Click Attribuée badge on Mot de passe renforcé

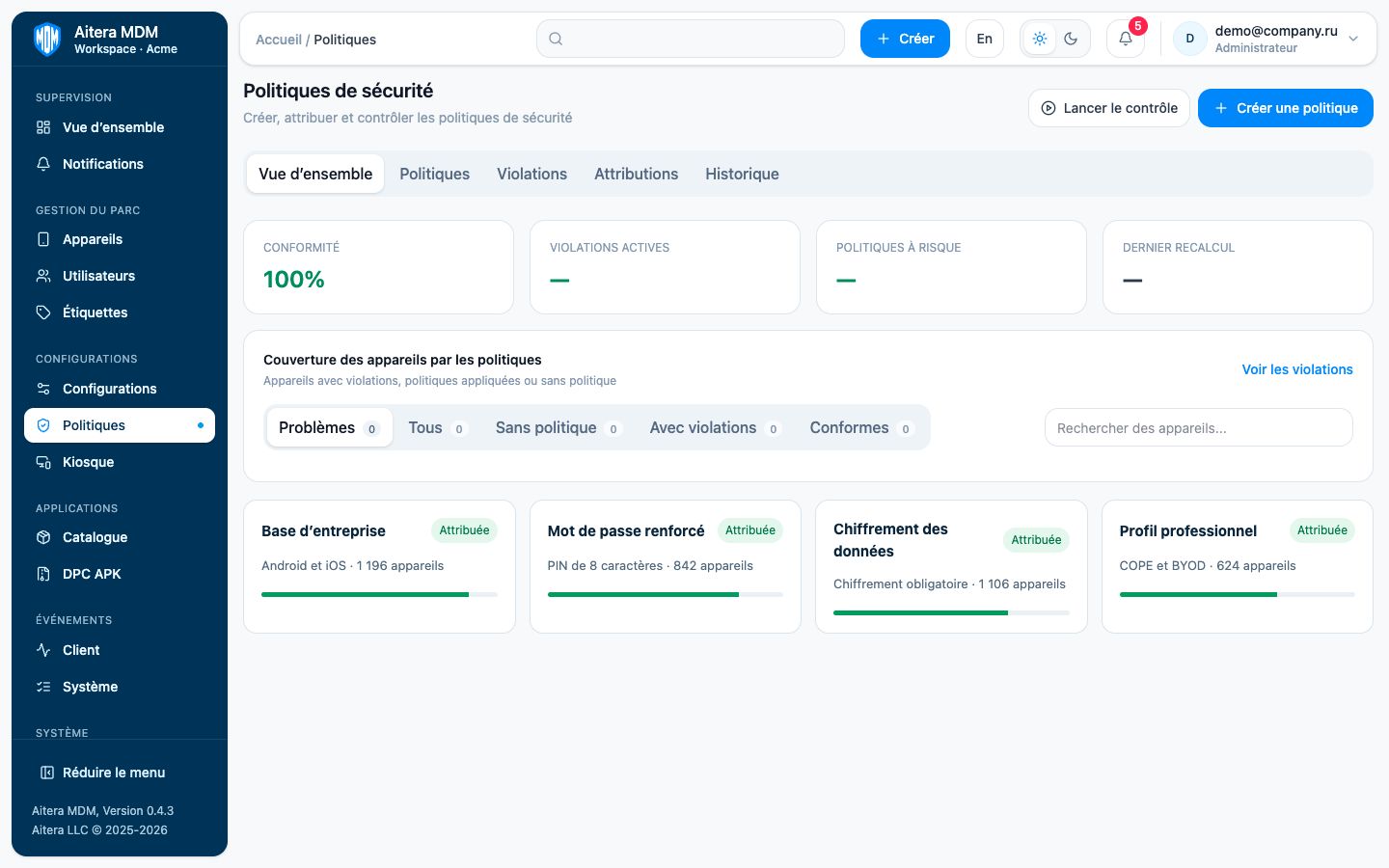point(750,530)
